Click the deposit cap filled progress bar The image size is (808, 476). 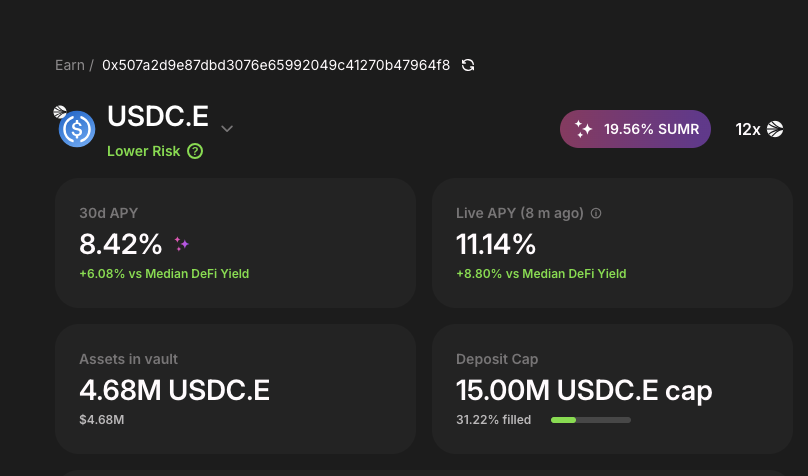click(591, 420)
